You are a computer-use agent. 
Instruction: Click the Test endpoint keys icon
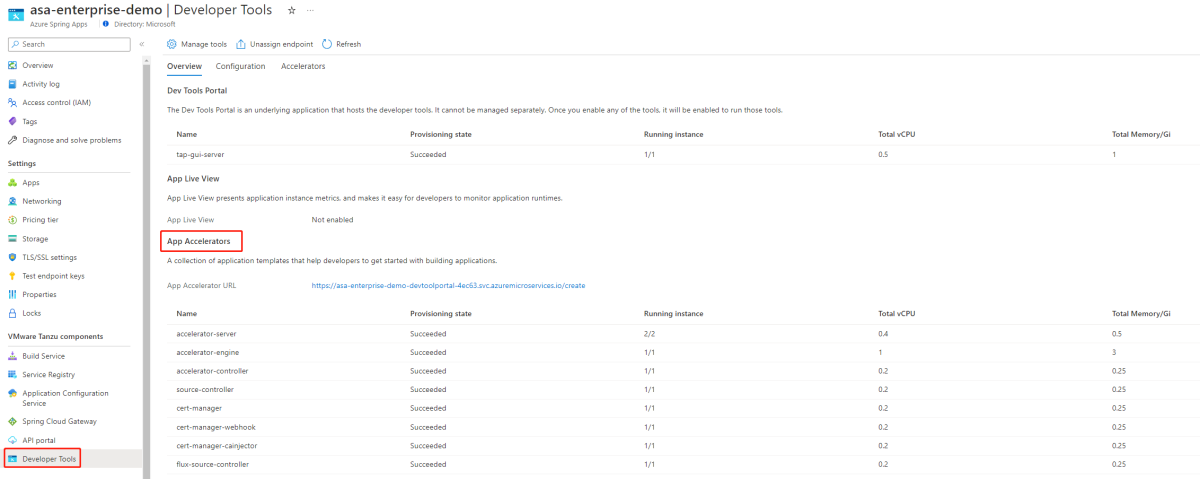[12, 275]
